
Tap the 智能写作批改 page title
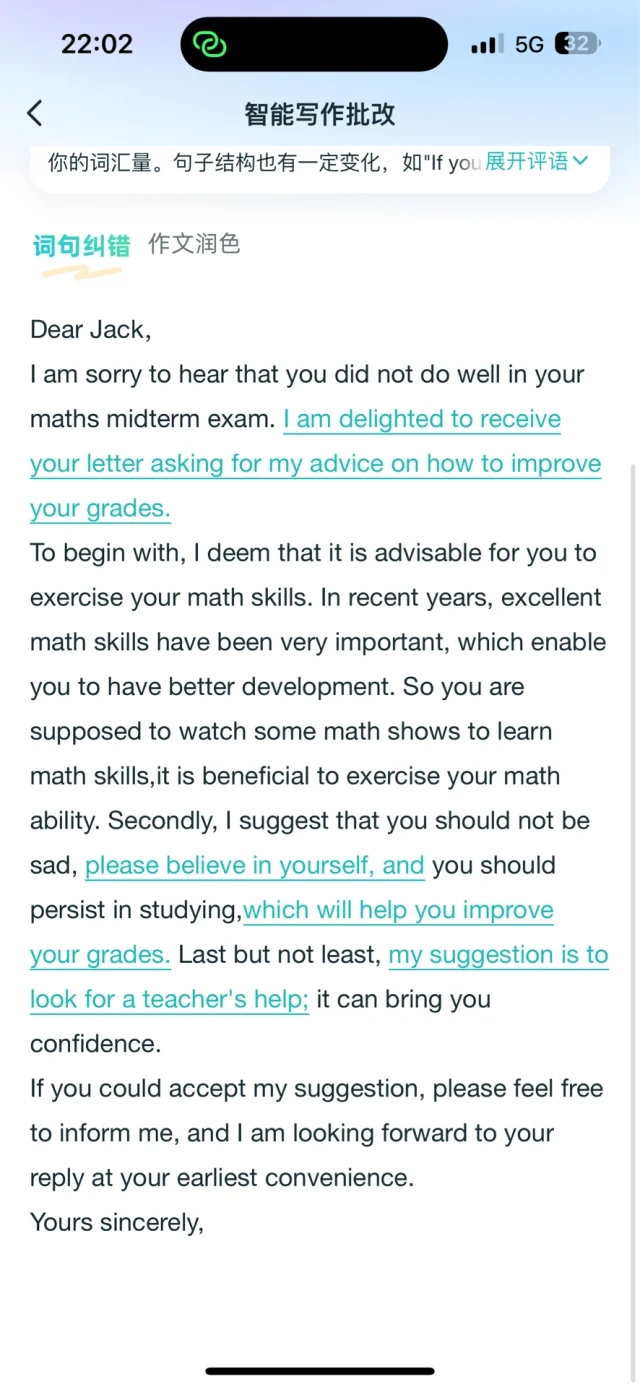pos(320,114)
